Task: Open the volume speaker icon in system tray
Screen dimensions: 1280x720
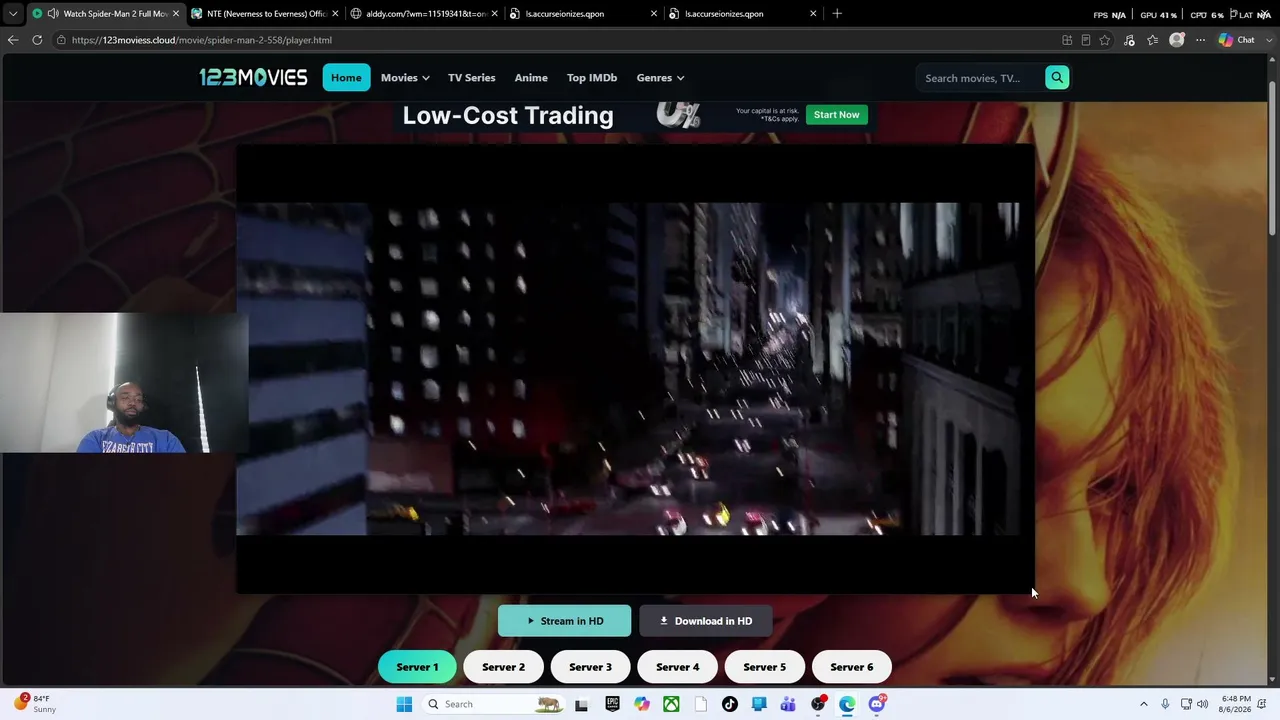Action: click(1203, 704)
